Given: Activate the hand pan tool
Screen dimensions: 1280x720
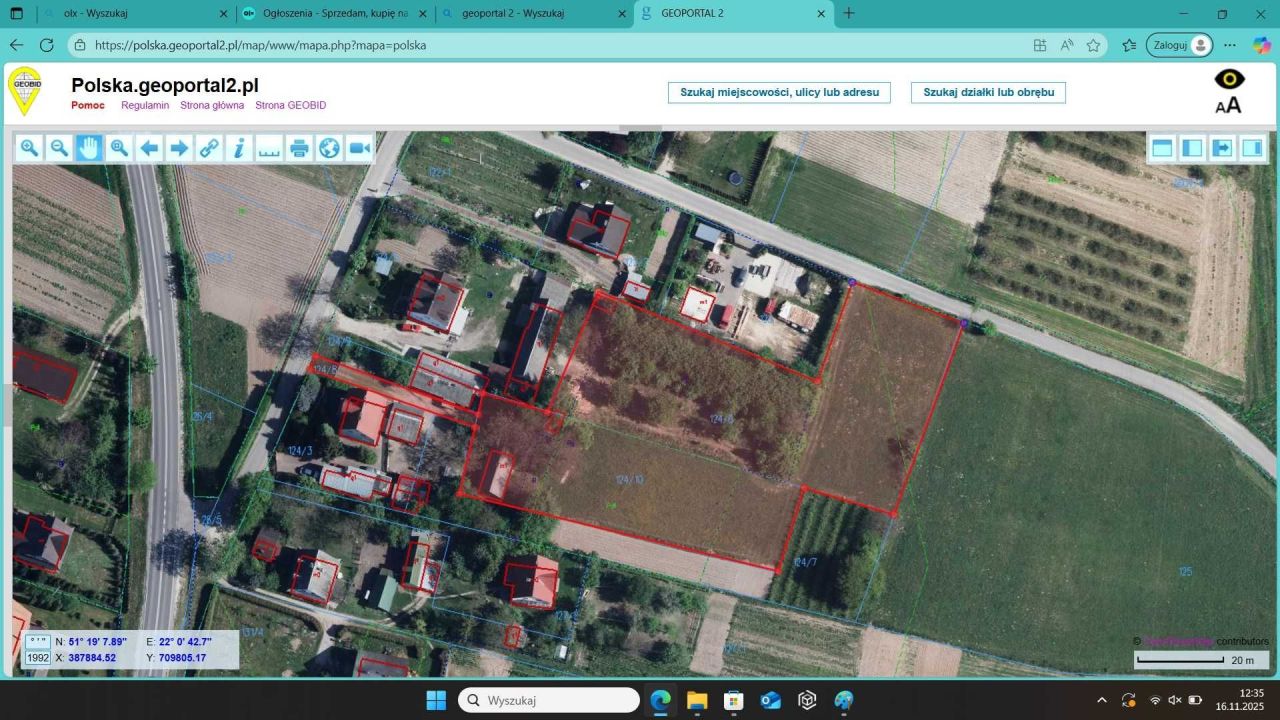Looking at the screenshot, I should click(89, 149).
